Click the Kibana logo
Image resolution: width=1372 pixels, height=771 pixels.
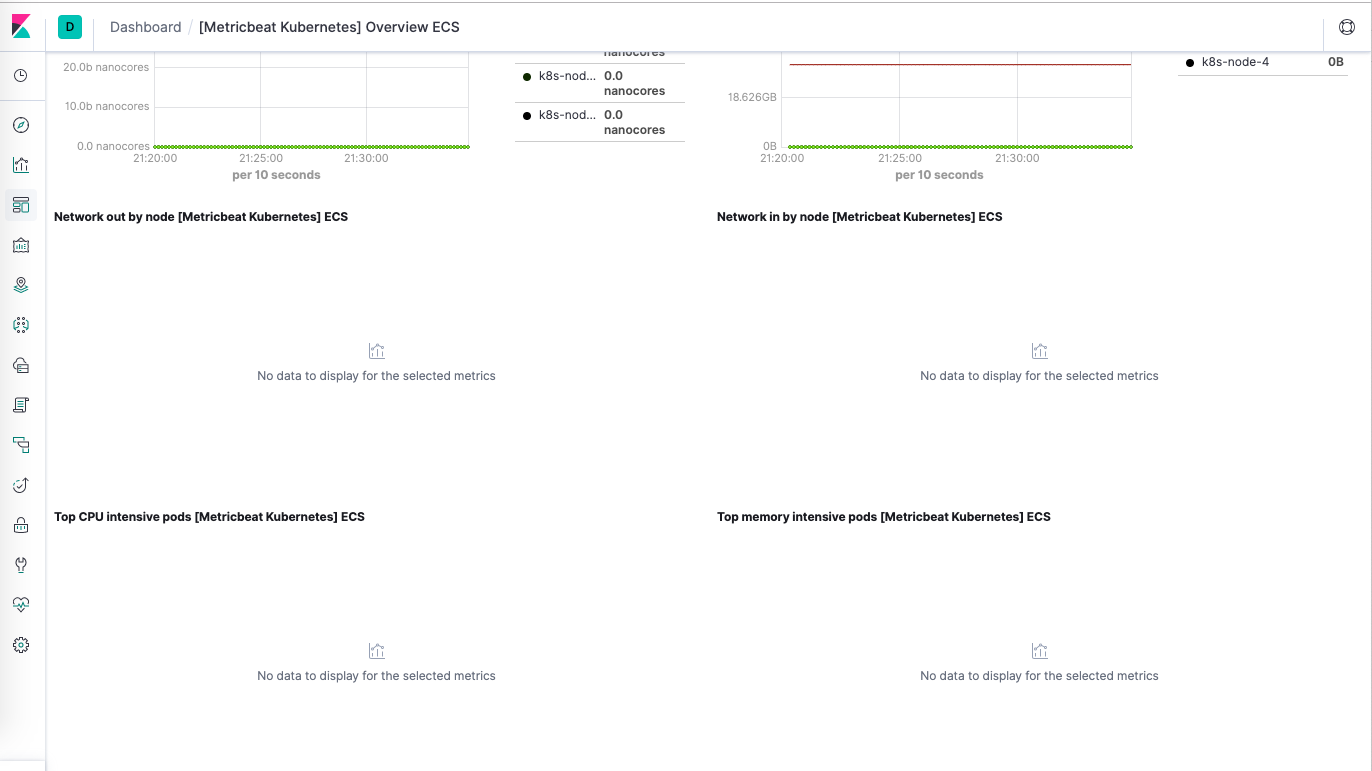pos(21,27)
